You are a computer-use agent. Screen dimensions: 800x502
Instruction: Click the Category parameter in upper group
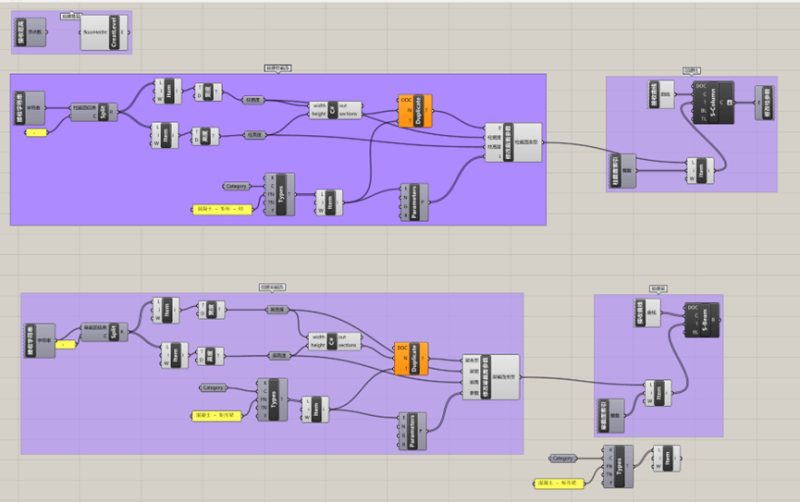click(236, 186)
